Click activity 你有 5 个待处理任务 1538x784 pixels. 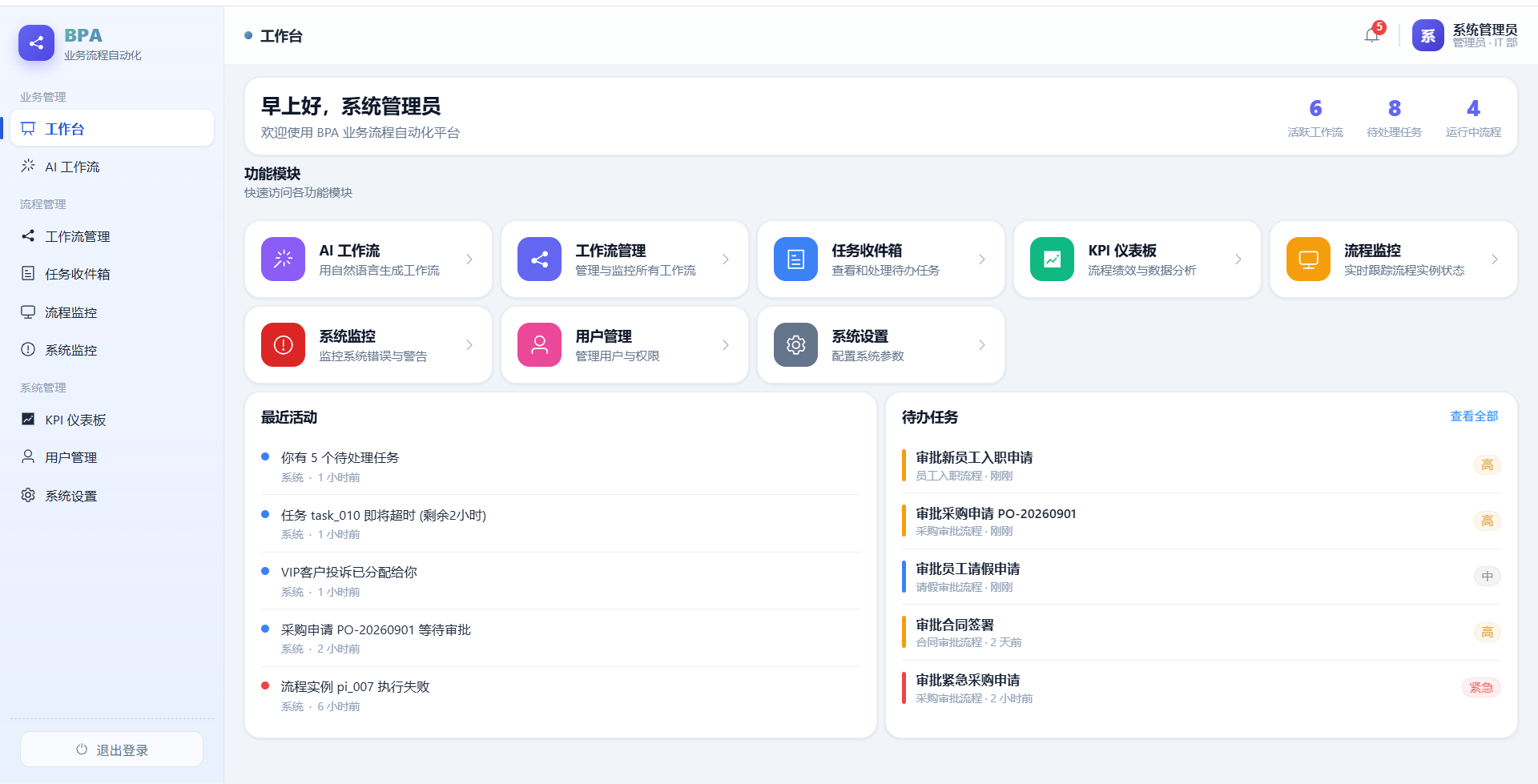click(x=561, y=466)
